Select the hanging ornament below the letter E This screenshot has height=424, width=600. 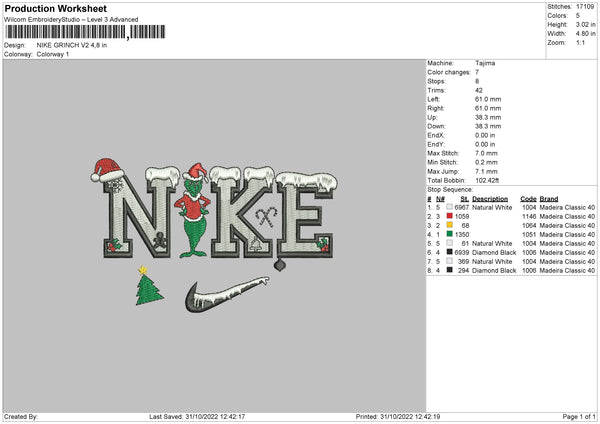(280, 265)
